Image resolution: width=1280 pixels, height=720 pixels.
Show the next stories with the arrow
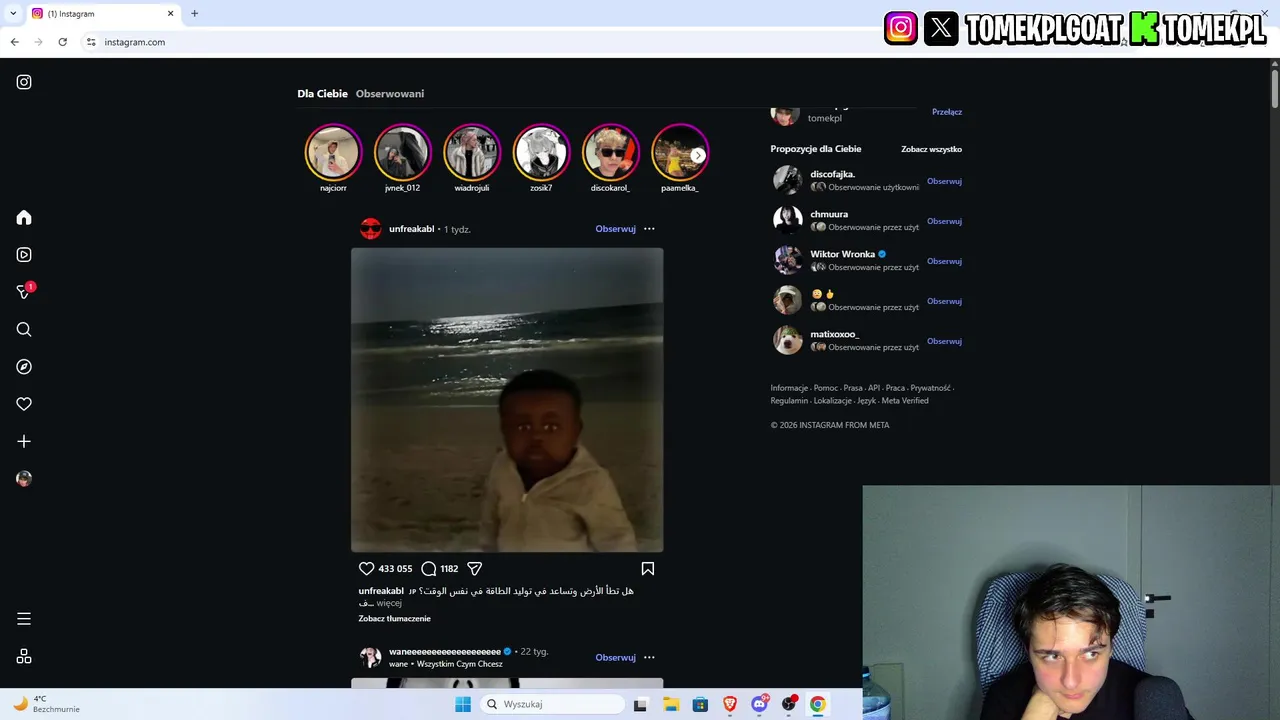click(x=698, y=155)
